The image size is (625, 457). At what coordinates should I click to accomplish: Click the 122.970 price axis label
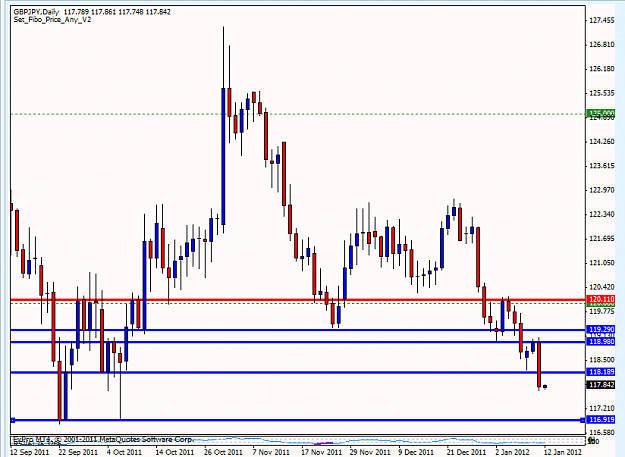tap(601, 190)
